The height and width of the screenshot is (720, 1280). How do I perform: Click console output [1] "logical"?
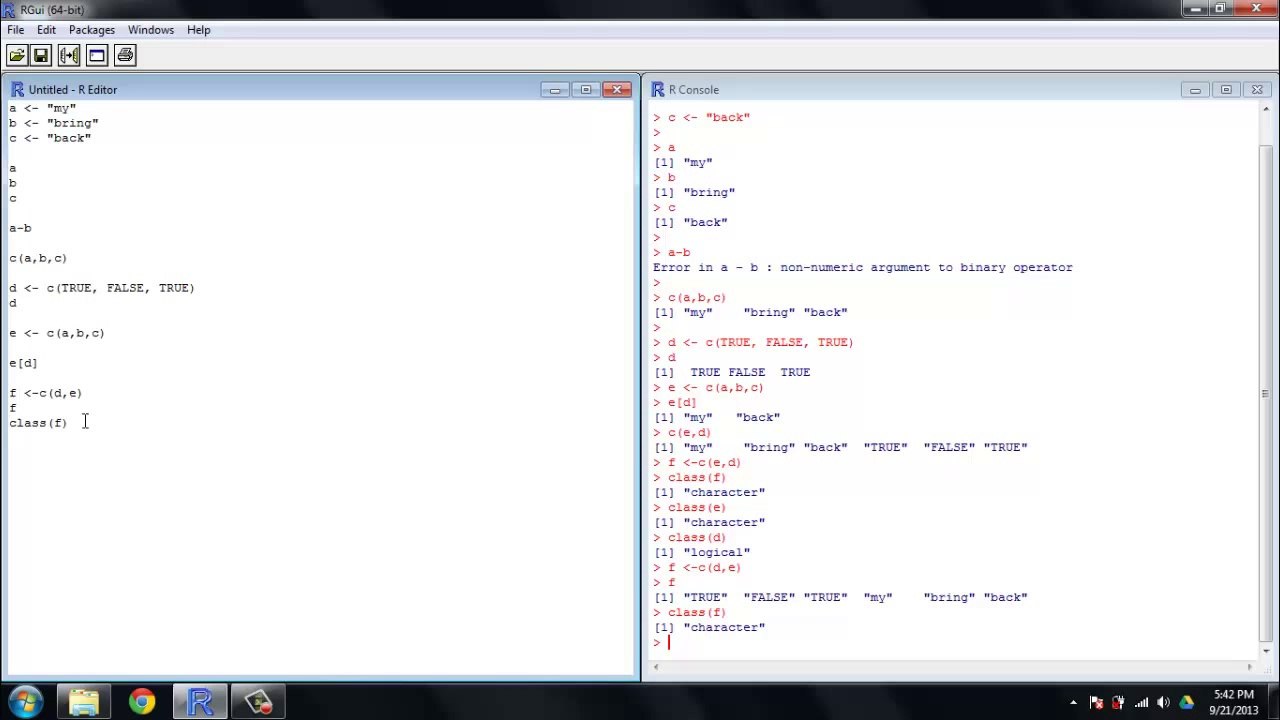click(x=702, y=552)
